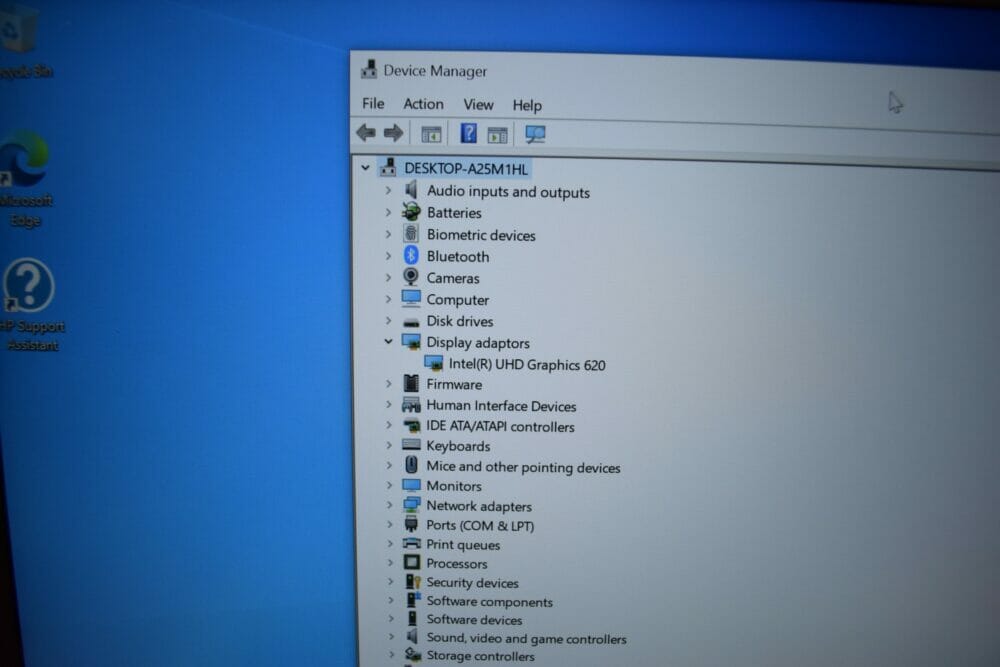1000x667 pixels.
Task: Collapse the DESKTOP-A25M1HL root node
Action: click(x=365, y=168)
